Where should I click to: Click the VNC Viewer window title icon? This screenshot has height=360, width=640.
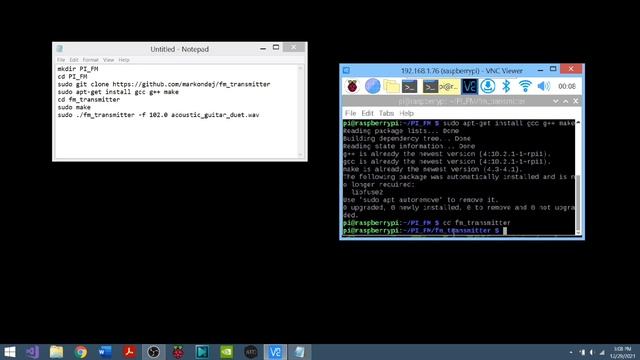pos(347,71)
